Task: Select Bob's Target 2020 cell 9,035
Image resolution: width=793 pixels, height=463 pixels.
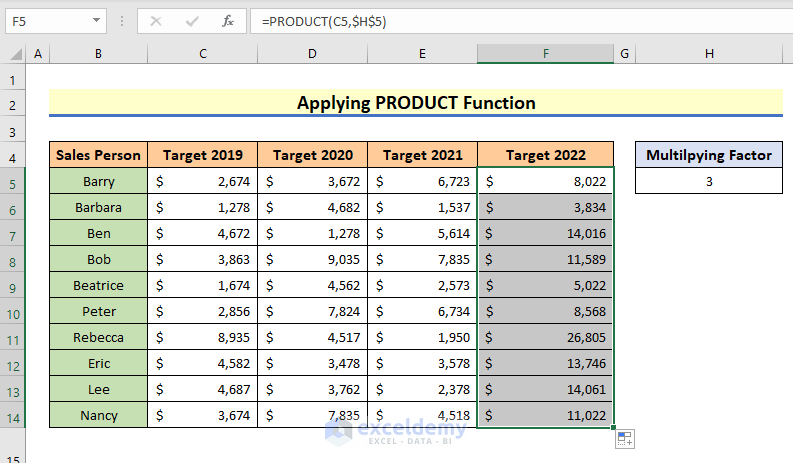Action: tap(313, 259)
